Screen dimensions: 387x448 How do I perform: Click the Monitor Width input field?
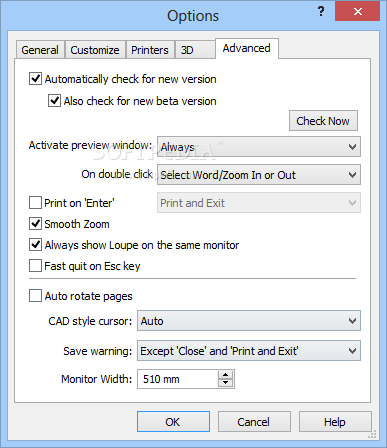pyautogui.click(x=178, y=379)
